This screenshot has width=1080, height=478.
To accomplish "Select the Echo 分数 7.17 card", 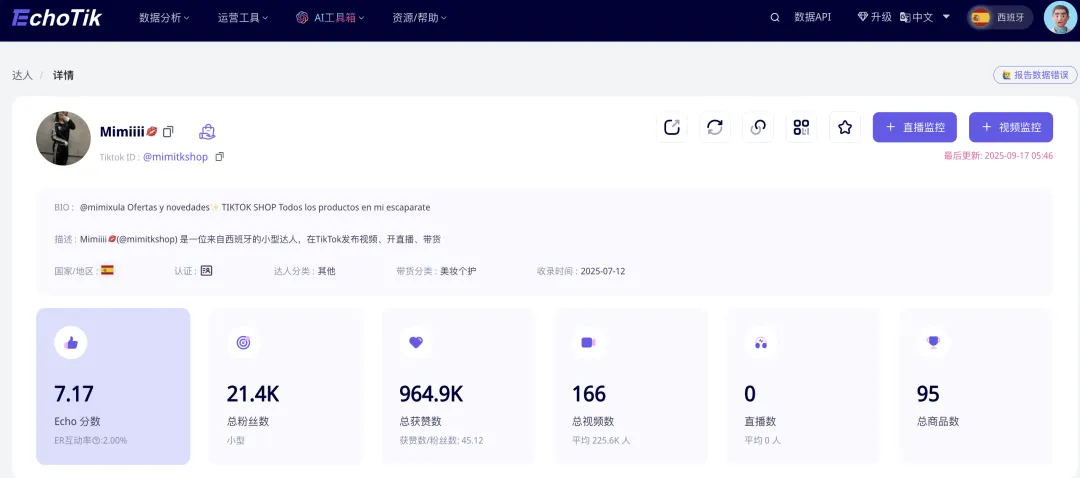I will pos(113,386).
